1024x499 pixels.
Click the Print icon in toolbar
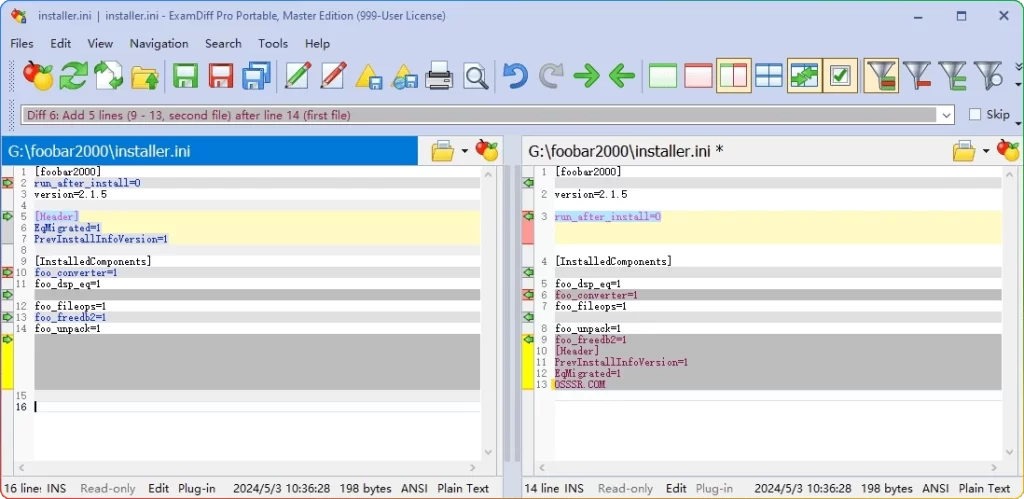pyautogui.click(x=439, y=76)
